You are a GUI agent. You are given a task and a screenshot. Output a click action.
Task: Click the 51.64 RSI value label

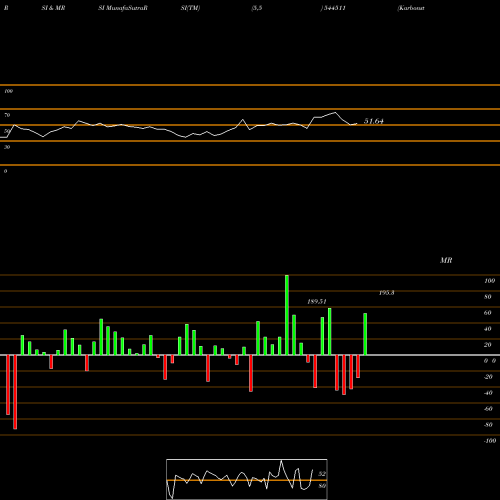(373, 121)
